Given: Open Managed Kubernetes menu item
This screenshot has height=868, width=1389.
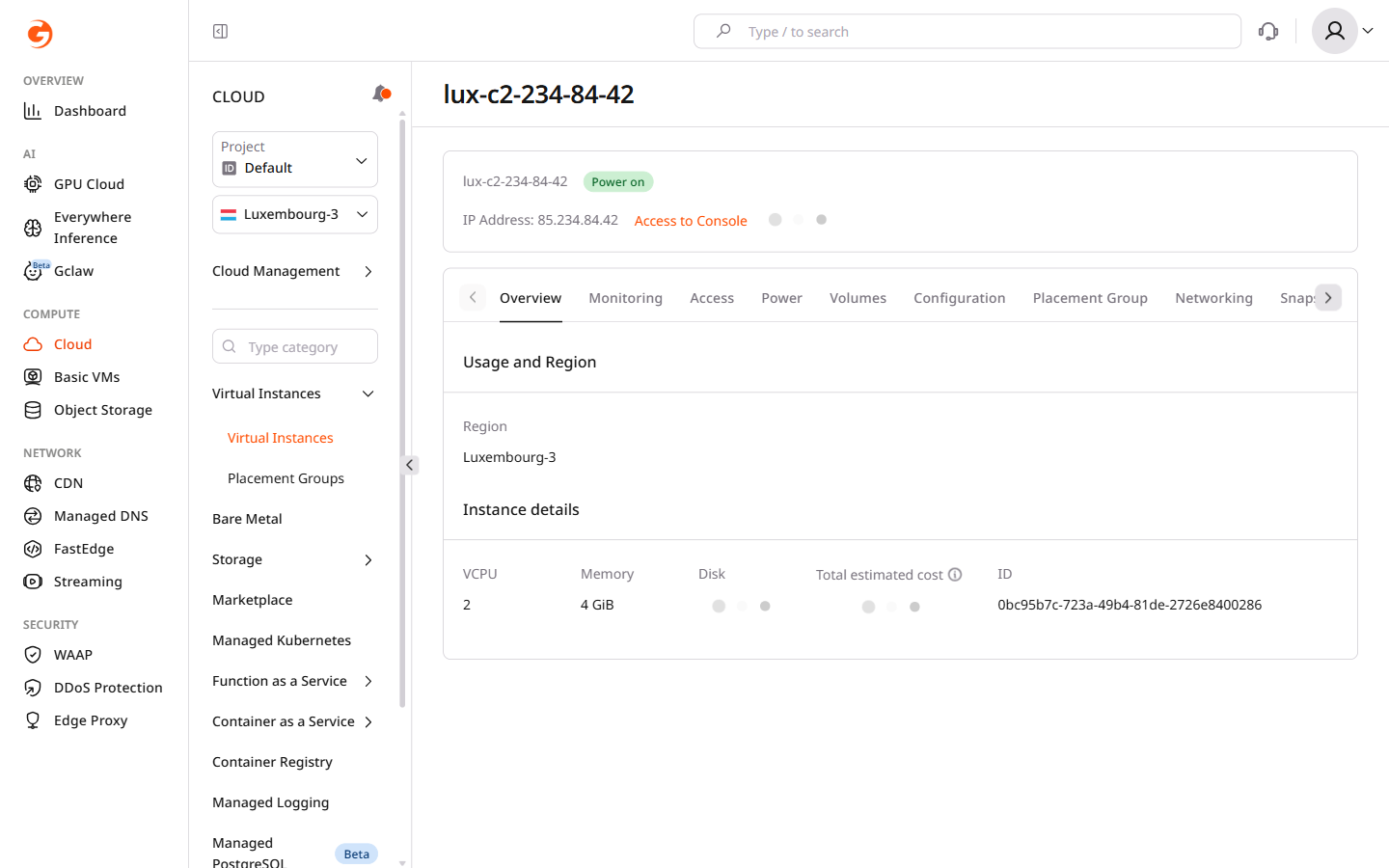Looking at the screenshot, I should pos(282,640).
